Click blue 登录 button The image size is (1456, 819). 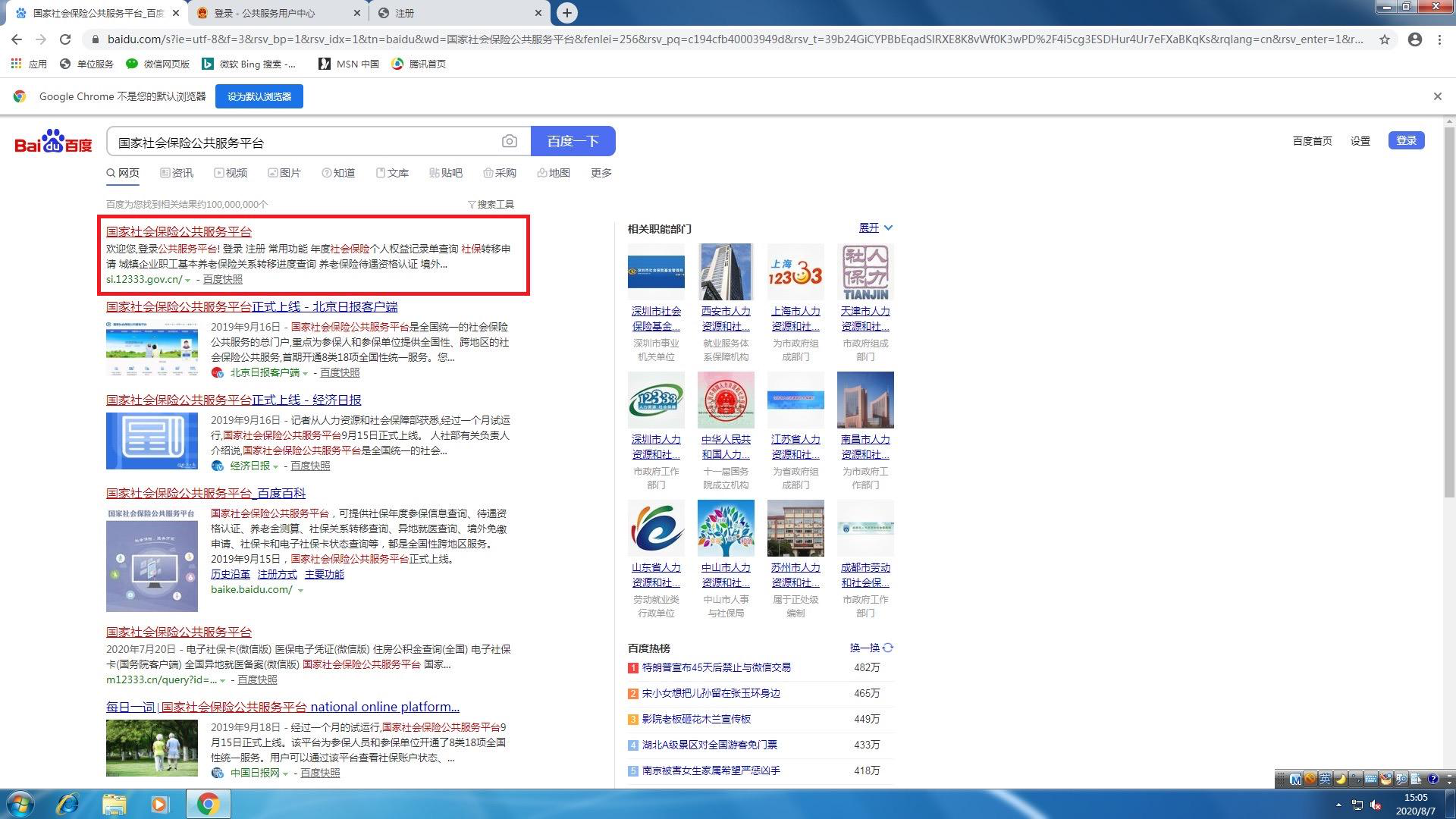point(1406,140)
